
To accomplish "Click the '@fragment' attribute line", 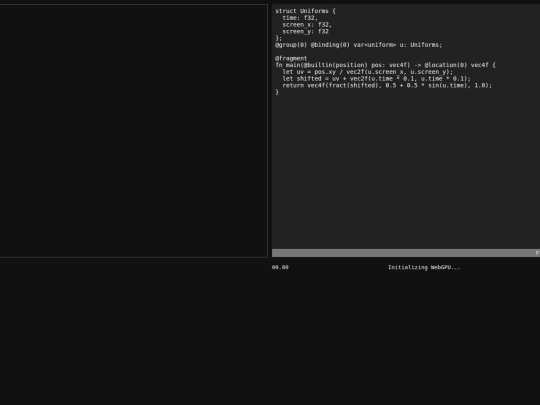I will pos(291,58).
